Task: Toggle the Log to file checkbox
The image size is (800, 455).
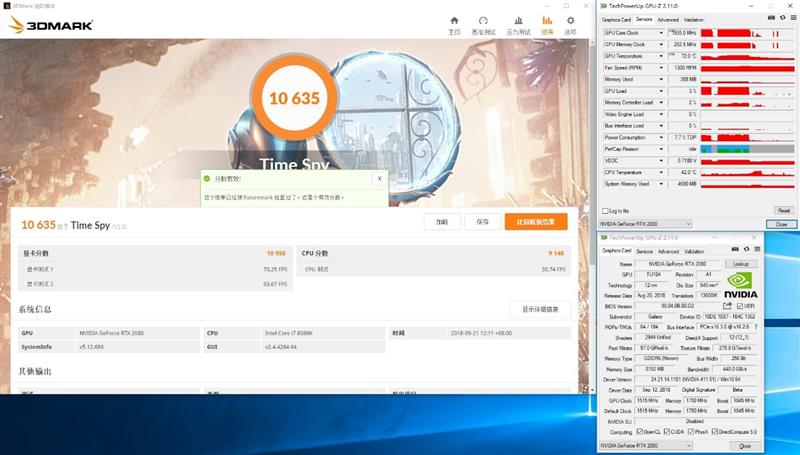Action: 605,211
